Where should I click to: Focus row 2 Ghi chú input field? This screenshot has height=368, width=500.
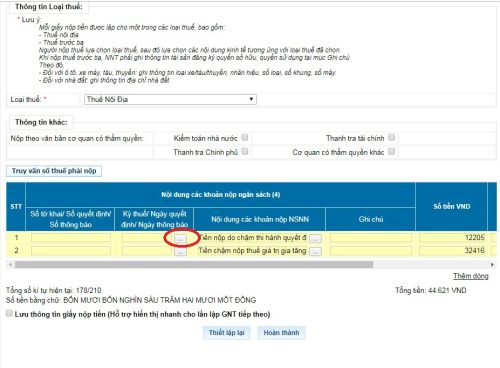tap(371, 251)
